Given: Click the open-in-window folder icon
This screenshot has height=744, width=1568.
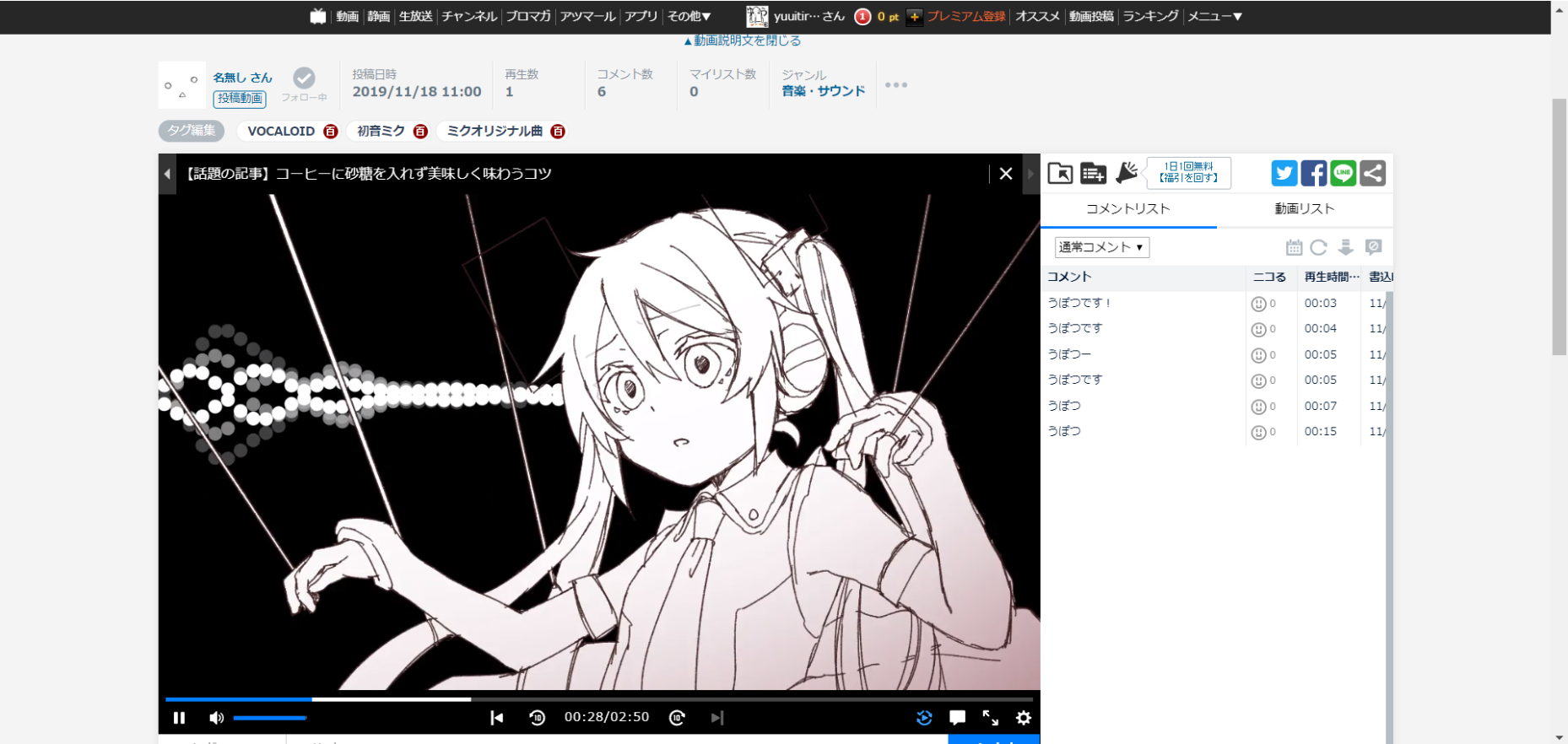Looking at the screenshot, I should 1060,173.
